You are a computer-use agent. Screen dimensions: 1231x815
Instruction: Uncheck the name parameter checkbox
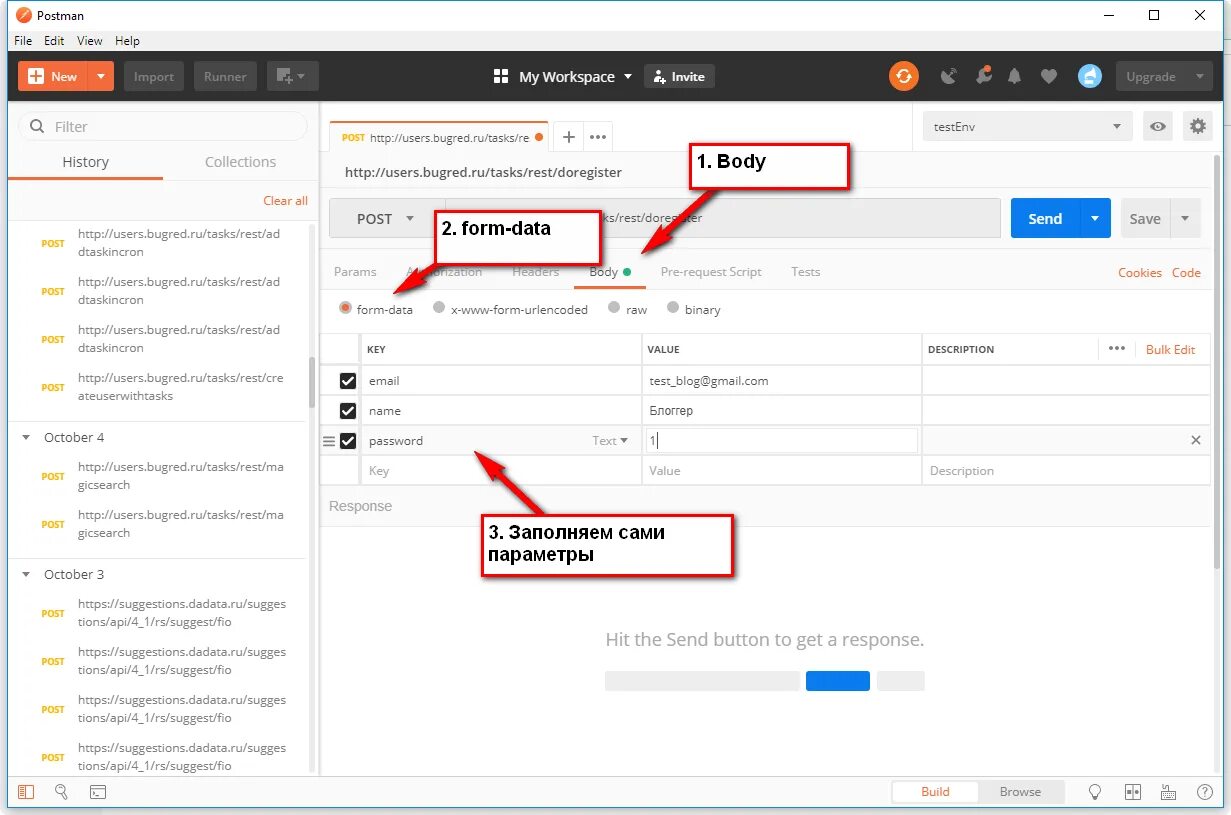348,411
